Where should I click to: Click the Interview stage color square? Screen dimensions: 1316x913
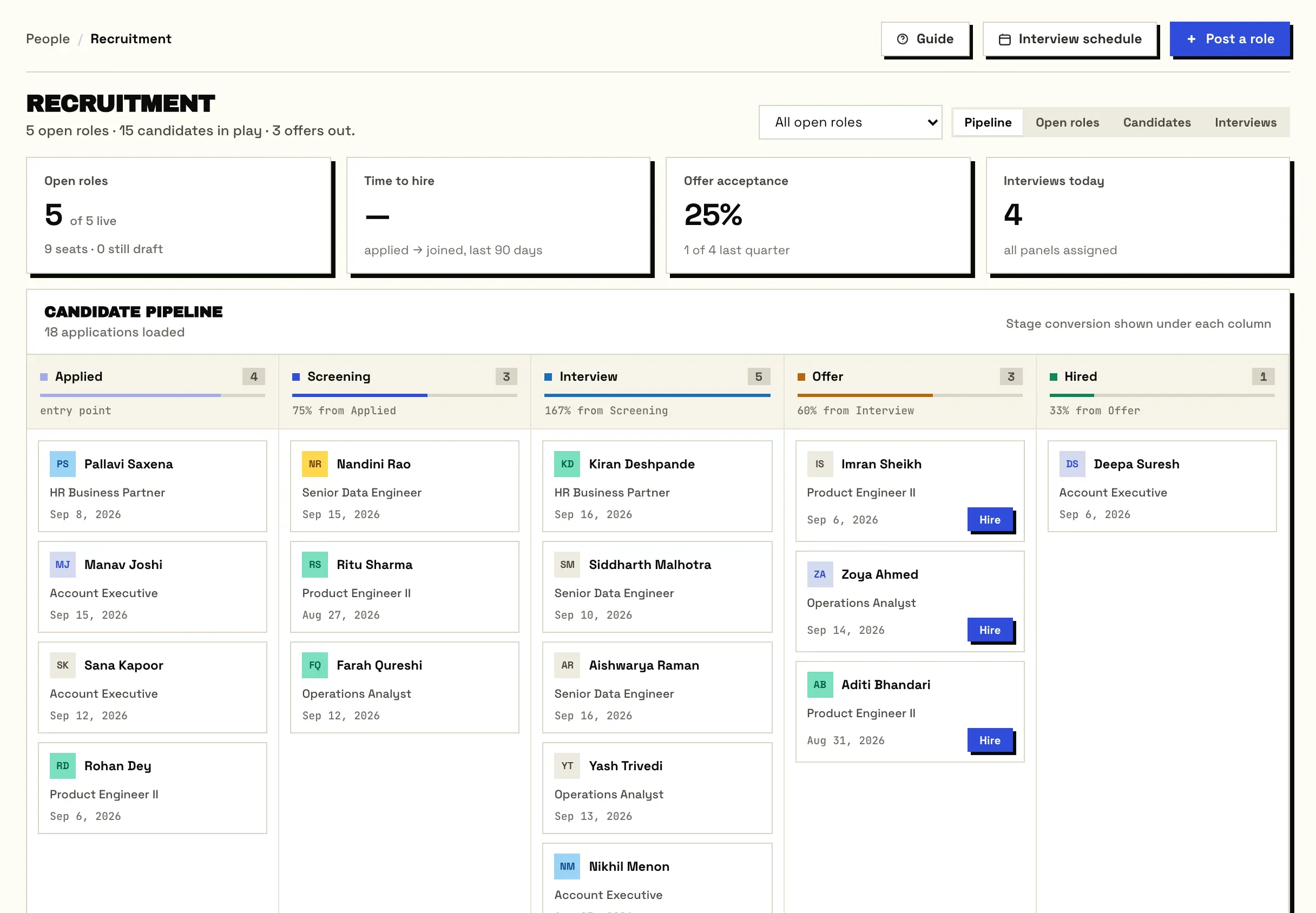pyautogui.click(x=548, y=376)
